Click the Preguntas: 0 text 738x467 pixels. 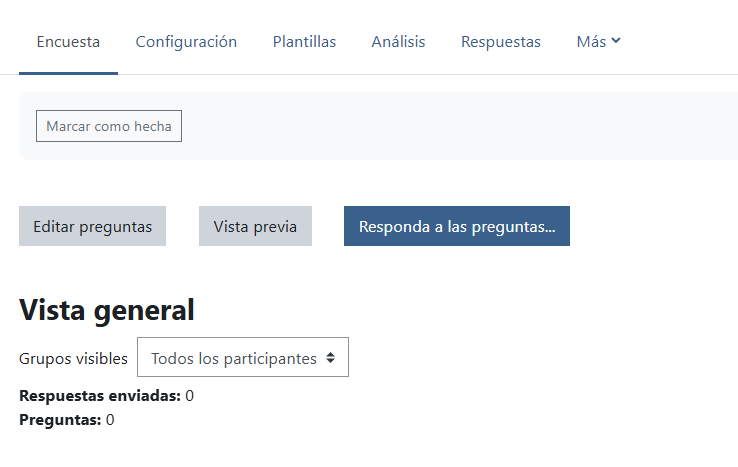pos(67,420)
